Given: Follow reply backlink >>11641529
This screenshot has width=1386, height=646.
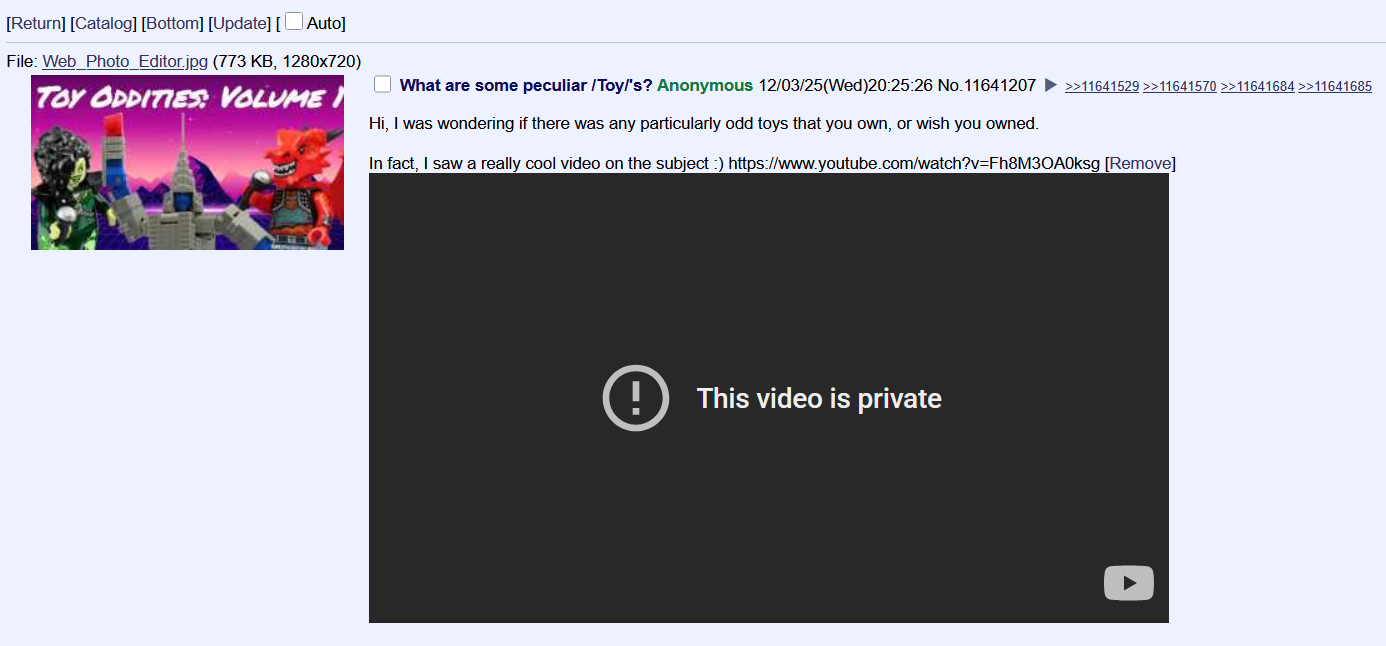Looking at the screenshot, I should click(1102, 87).
